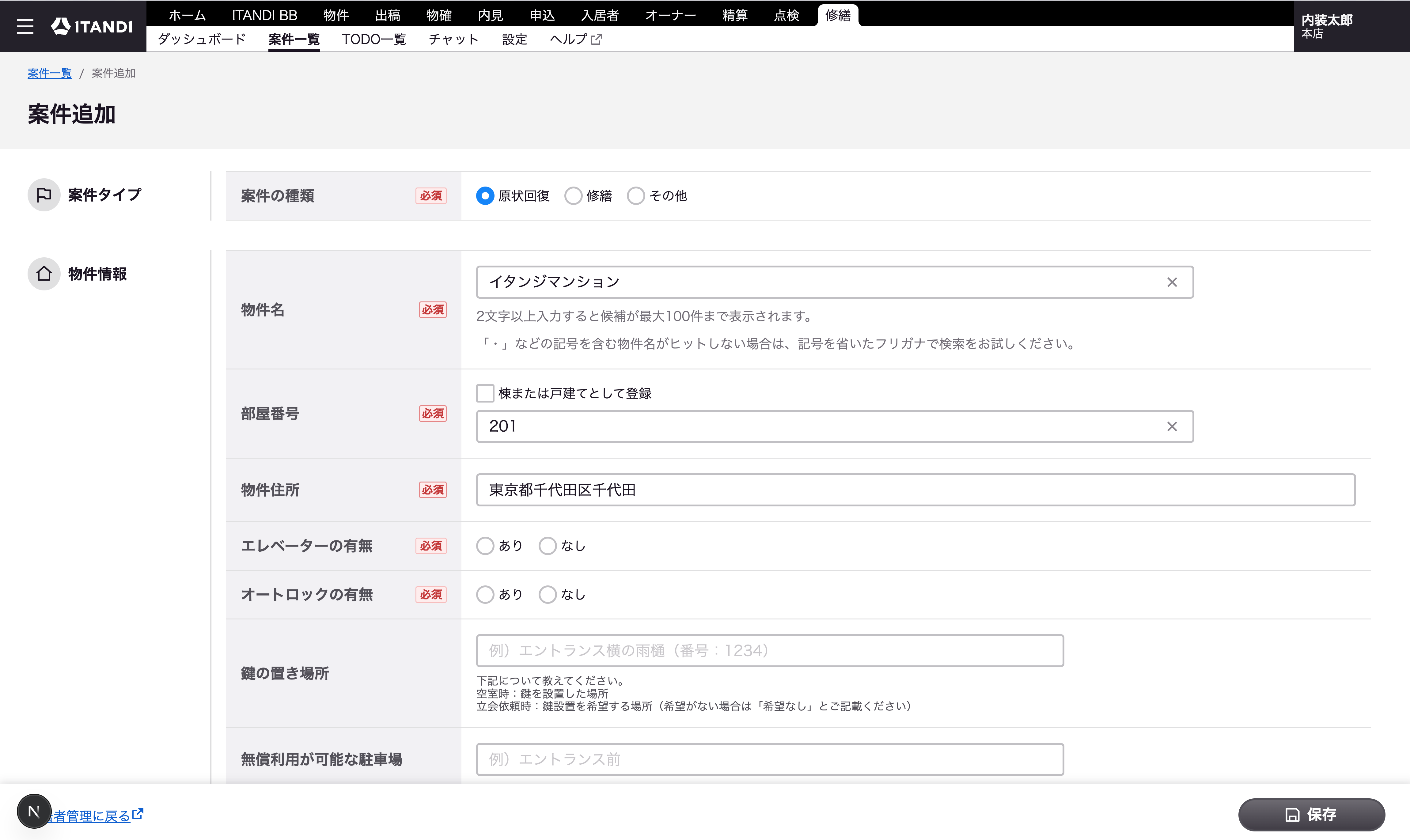Click the 保存 save button
Screen dimensions: 1410x840
pyautogui.click(x=1312, y=815)
